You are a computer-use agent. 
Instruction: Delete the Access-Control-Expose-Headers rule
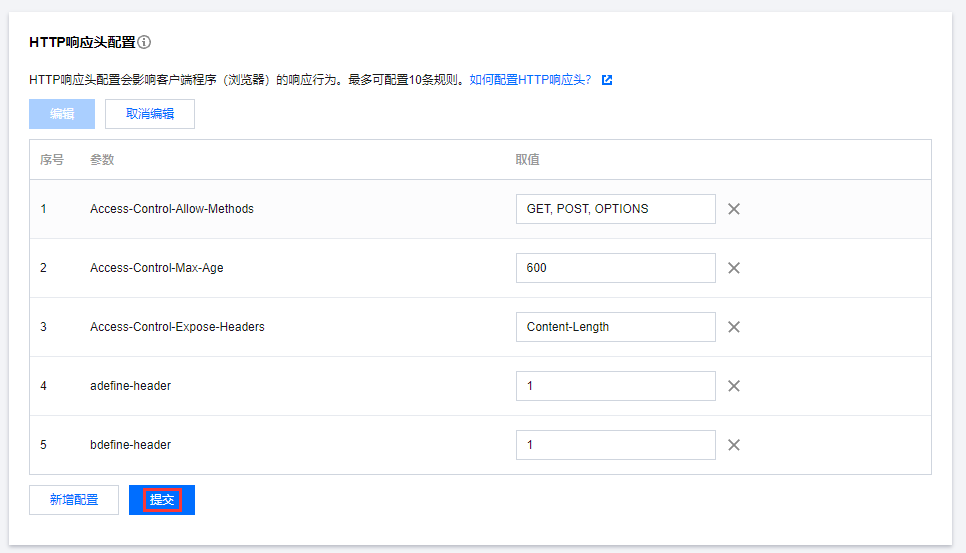click(734, 327)
